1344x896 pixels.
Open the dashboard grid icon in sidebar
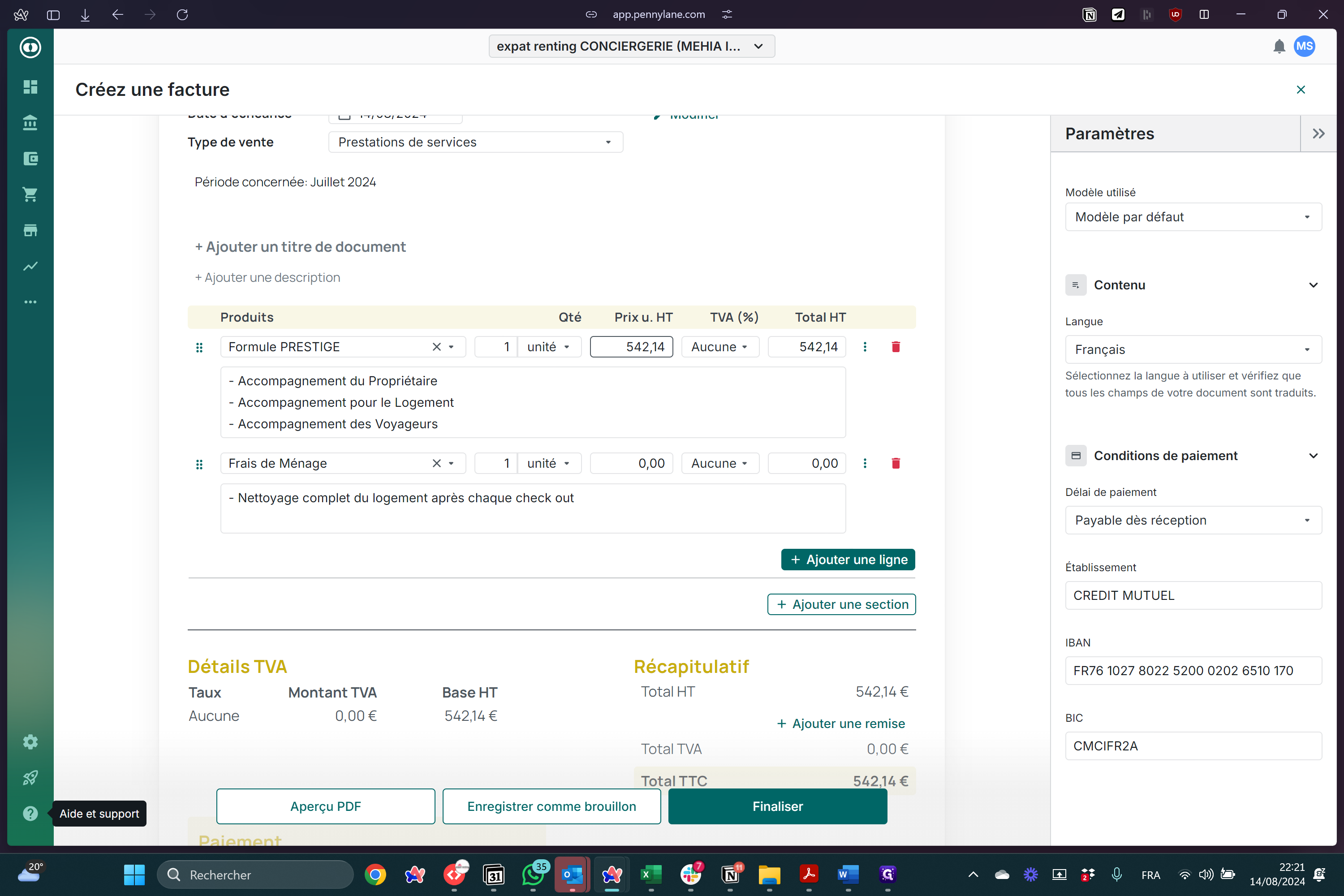point(30,86)
